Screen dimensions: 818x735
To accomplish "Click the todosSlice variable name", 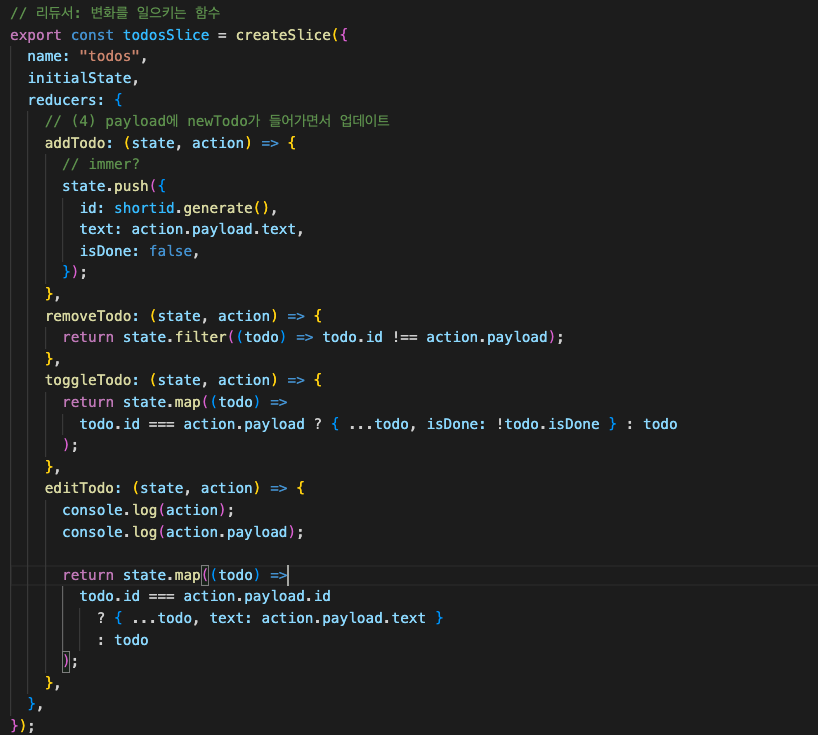I will click(166, 35).
